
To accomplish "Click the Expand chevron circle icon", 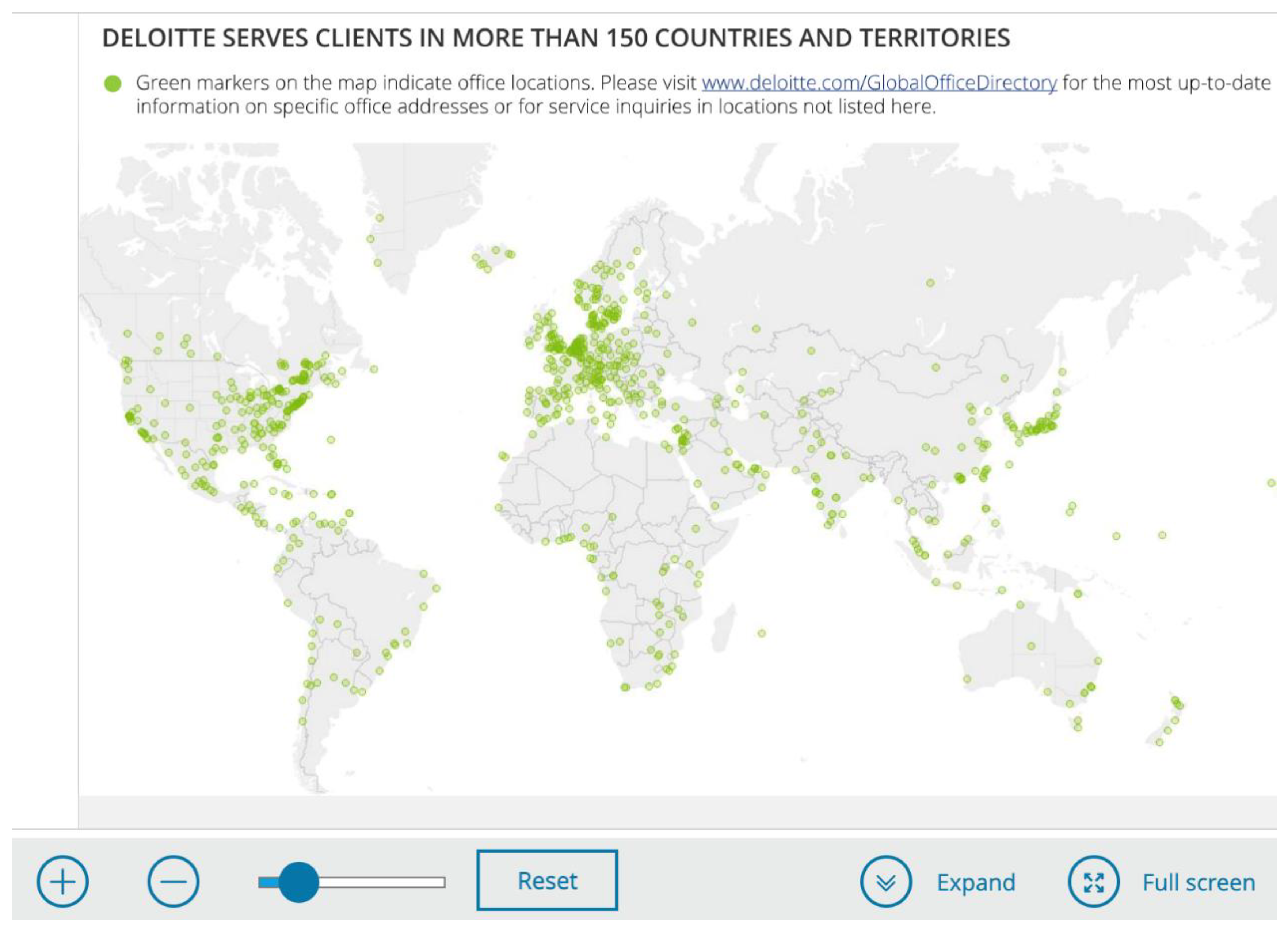I will pyautogui.click(x=885, y=882).
